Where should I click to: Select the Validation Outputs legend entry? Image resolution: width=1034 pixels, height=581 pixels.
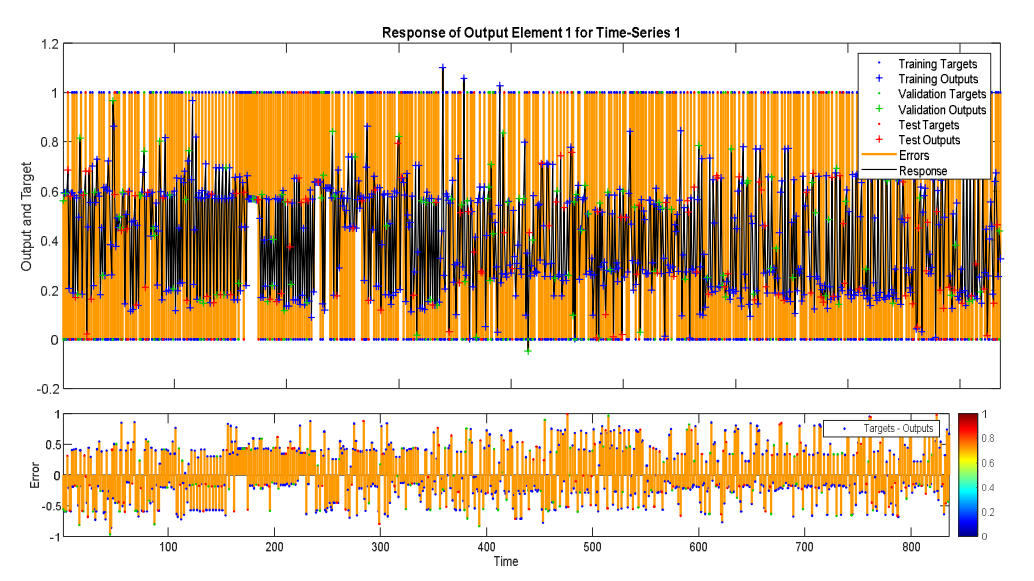[x=941, y=110]
